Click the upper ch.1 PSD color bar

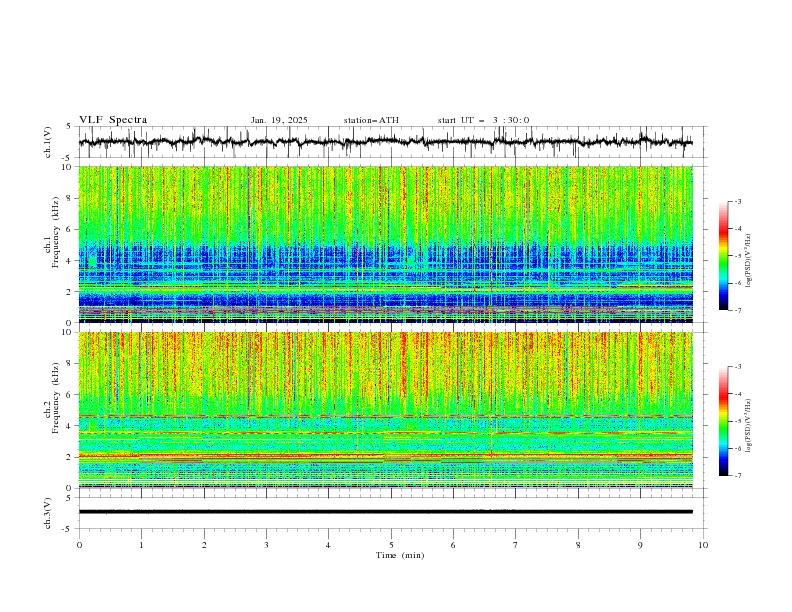tap(723, 256)
